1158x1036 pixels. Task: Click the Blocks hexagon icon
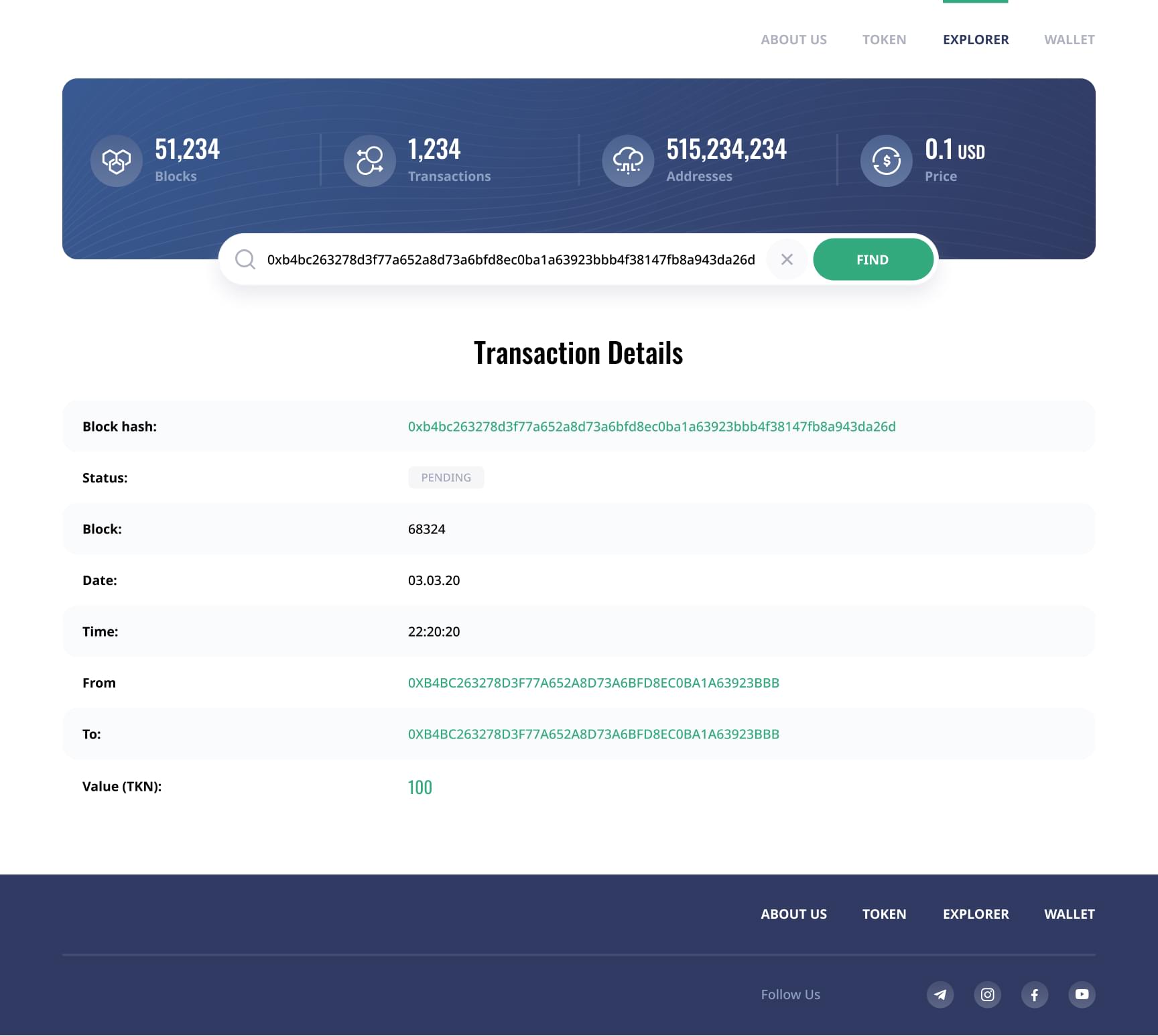click(117, 161)
